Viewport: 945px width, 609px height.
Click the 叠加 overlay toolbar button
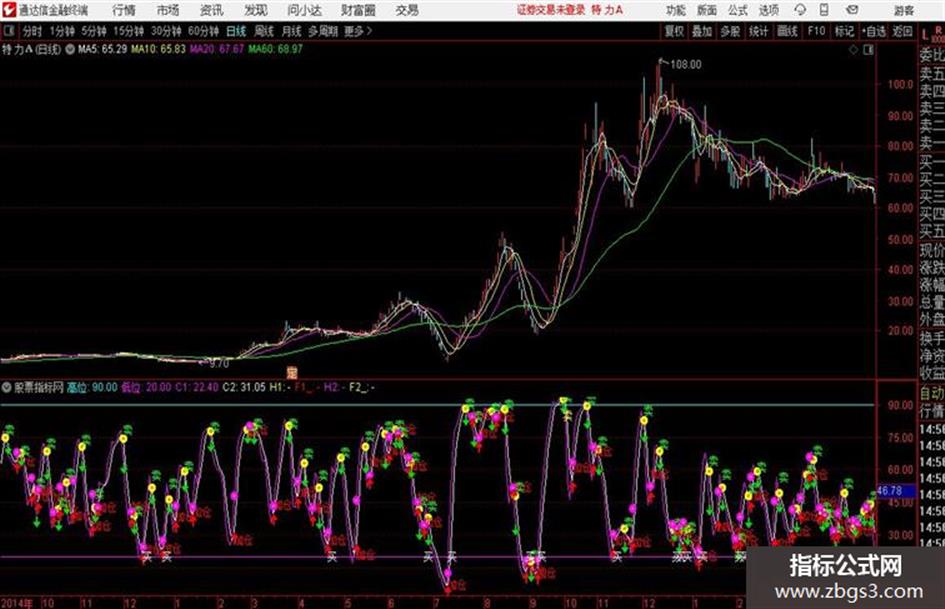pos(702,31)
